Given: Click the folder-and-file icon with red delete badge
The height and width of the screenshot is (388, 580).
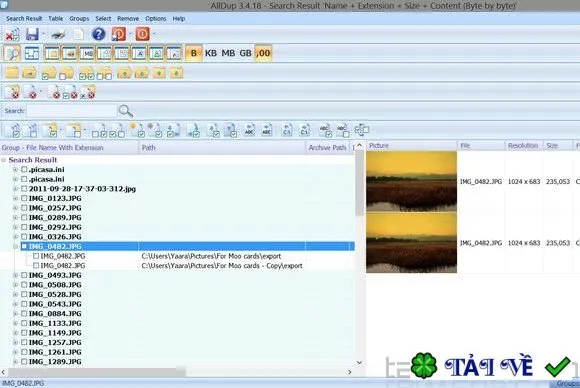Looking at the screenshot, I should click(12, 92).
